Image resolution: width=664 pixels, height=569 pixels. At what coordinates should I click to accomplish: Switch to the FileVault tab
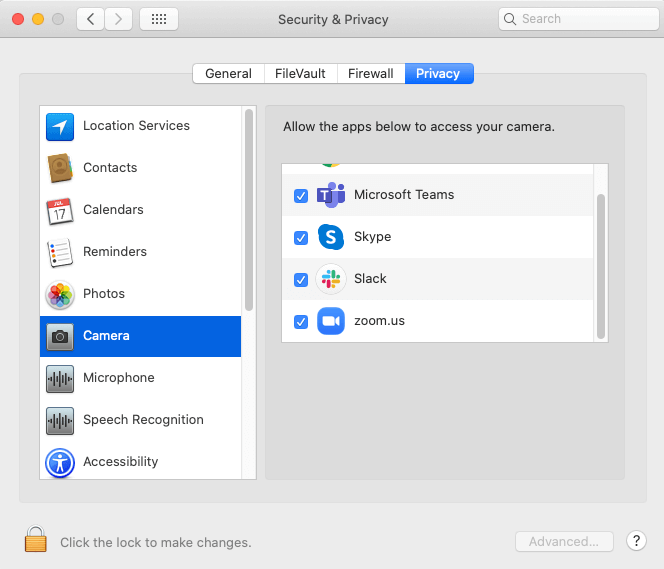point(301,74)
